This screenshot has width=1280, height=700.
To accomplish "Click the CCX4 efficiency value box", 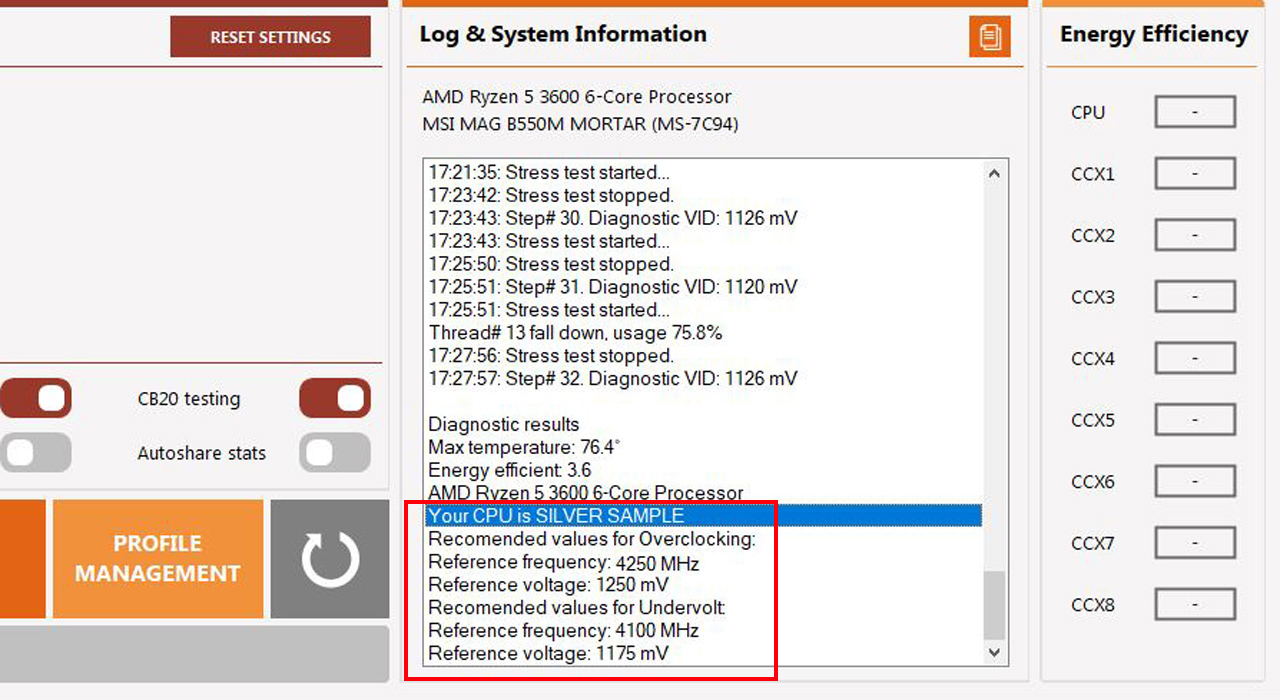I will pos(1195,358).
